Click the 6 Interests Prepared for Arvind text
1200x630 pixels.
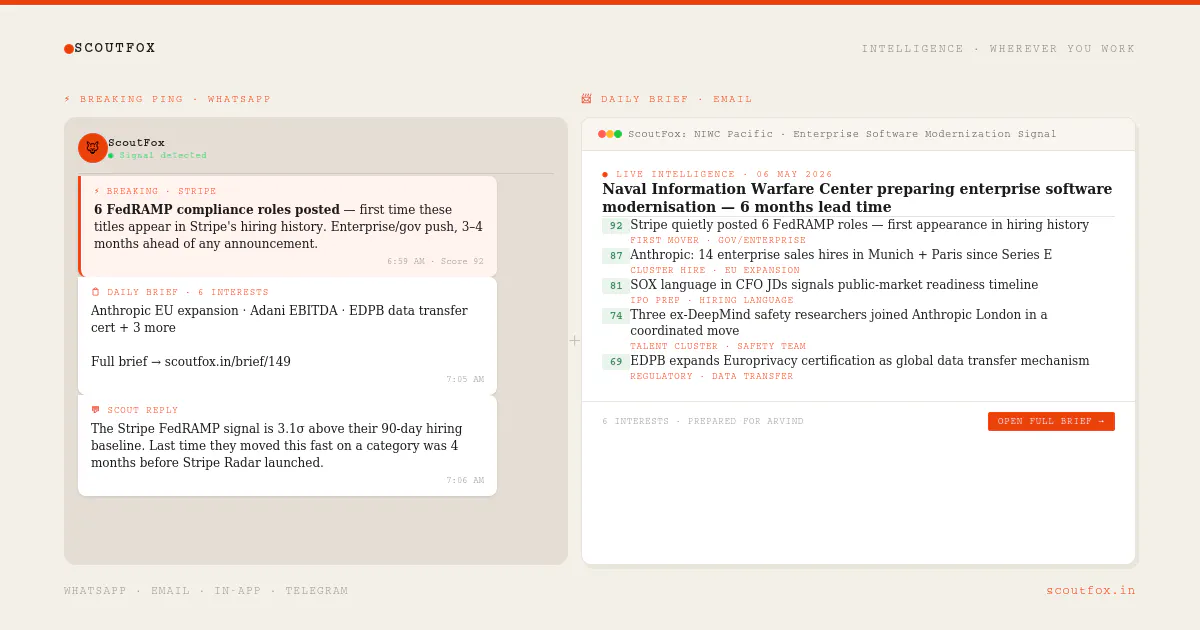click(x=703, y=422)
